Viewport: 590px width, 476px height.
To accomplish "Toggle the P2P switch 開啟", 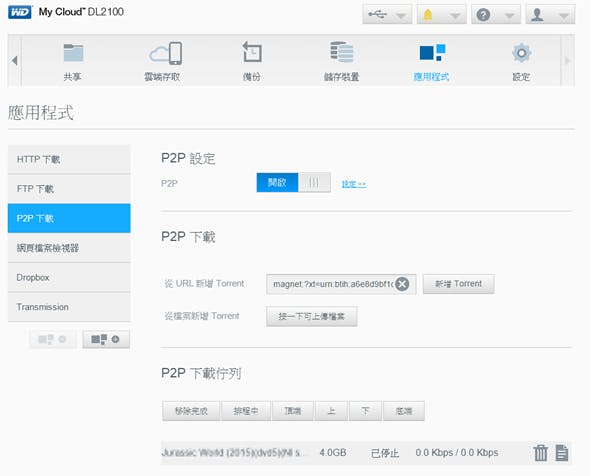I will click(x=293, y=182).
